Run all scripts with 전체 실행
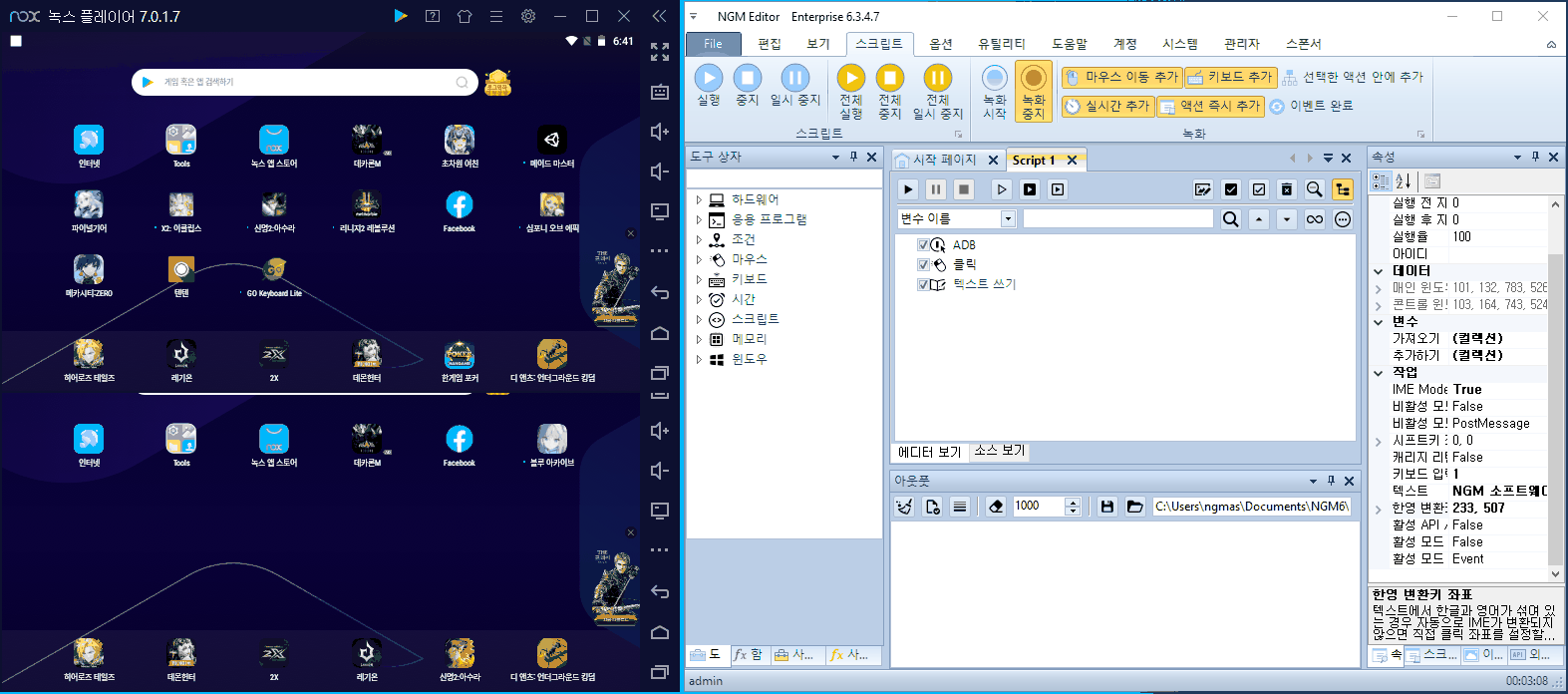Image resolution: width=1568 pixels, height=694 pixels. pos(850,92)
